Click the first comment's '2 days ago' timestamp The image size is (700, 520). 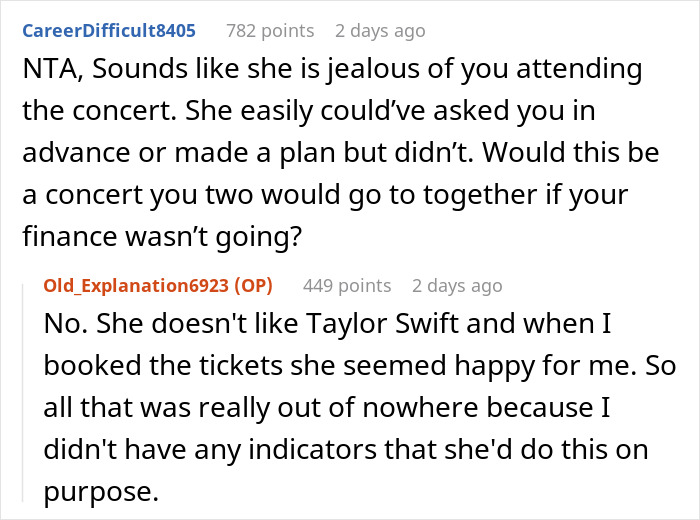(x=380, y=31)
